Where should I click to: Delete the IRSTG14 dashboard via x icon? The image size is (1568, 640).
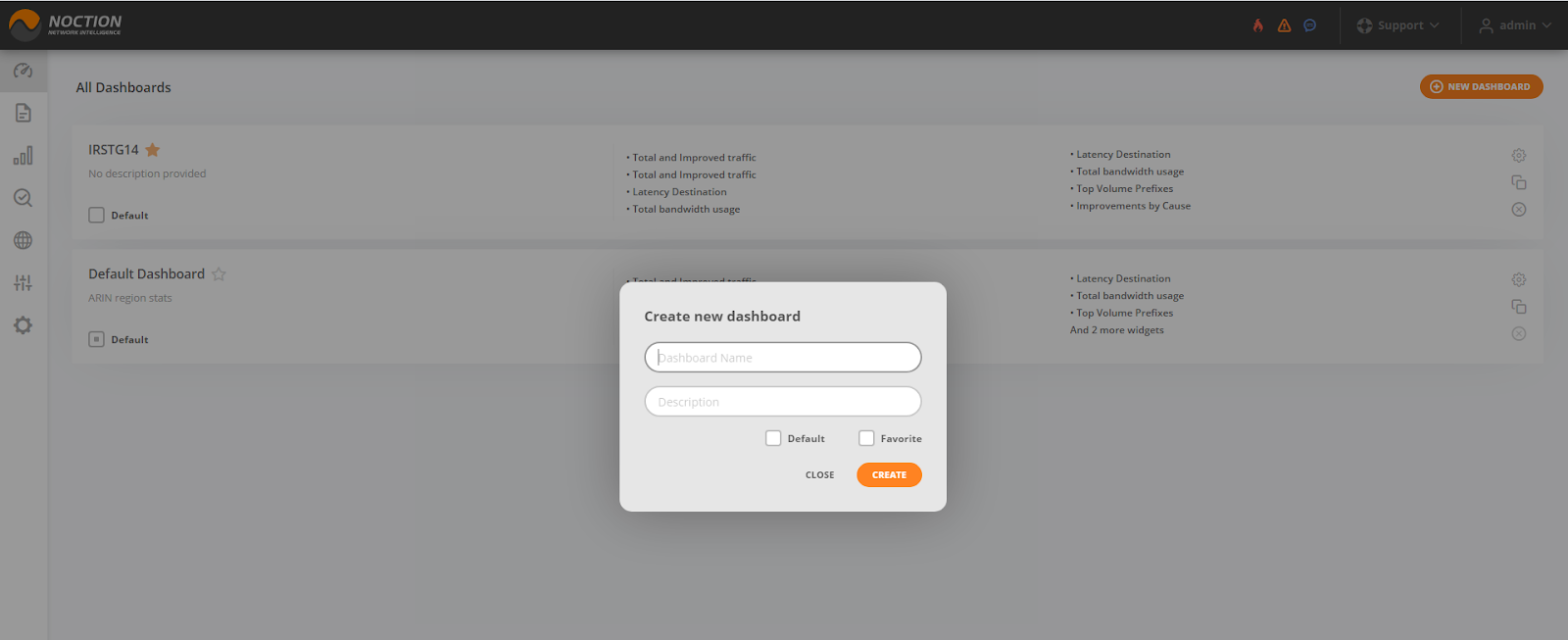pos(1518,209)
